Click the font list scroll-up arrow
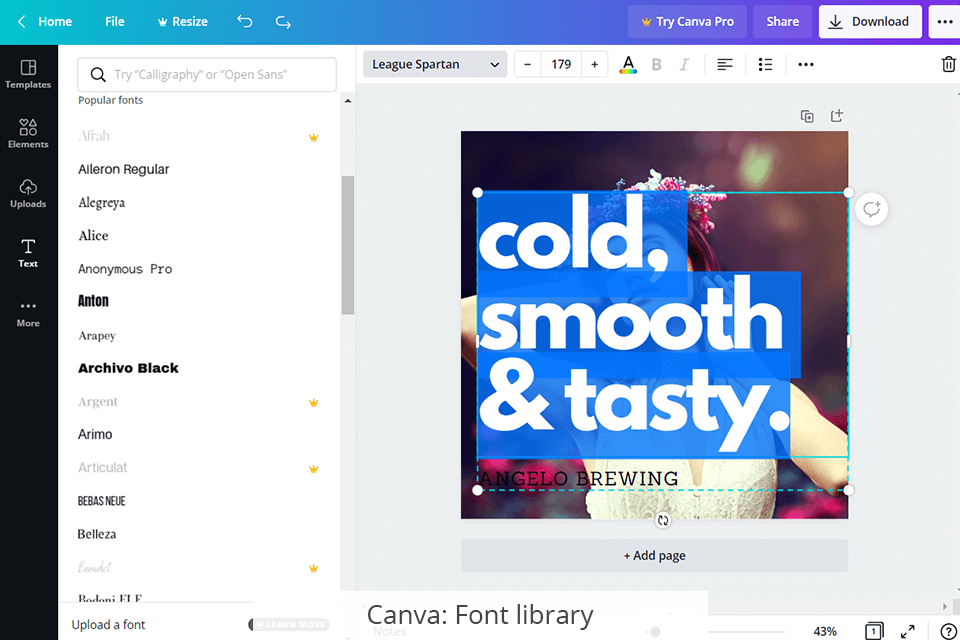 [x=348, y=101]
